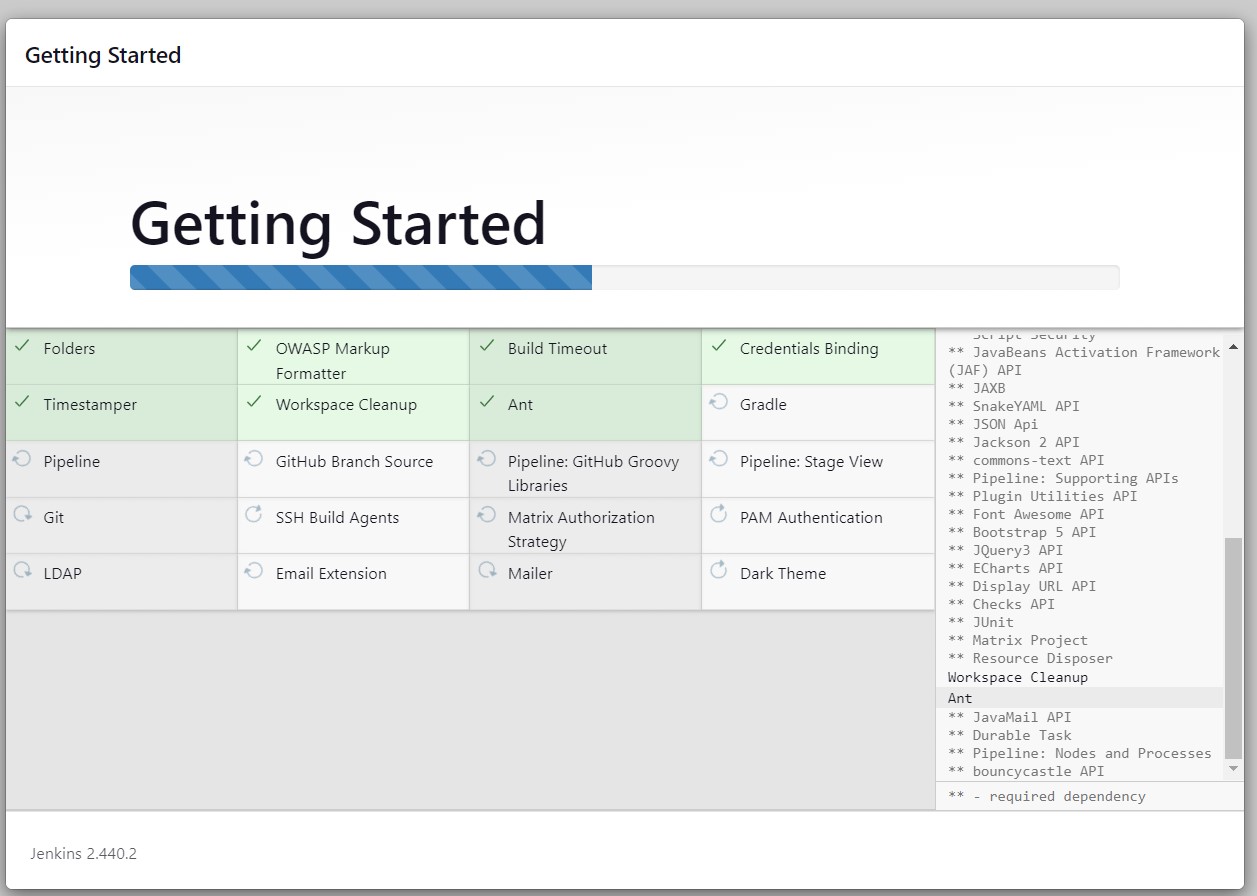This screenshot has height=896, width=1257.
Task: Click the pending icon next to PAM Authentication
Action: pyautogui.click(x=718, y=515)
